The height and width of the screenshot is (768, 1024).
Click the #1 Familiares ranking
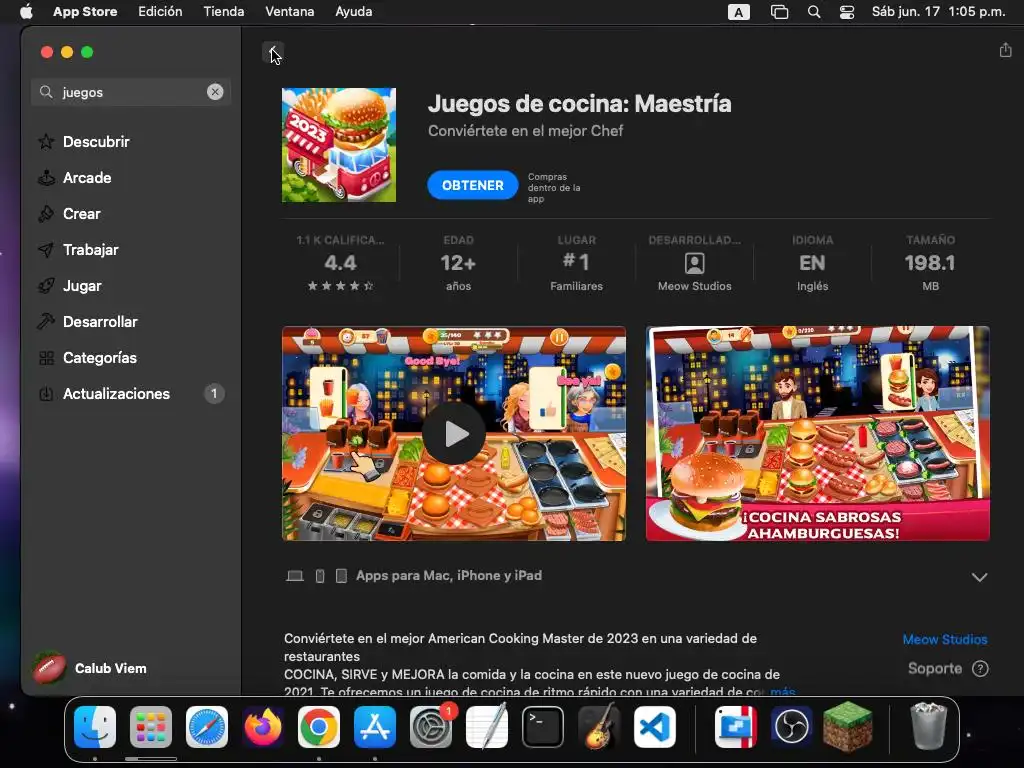pos(576,263)
